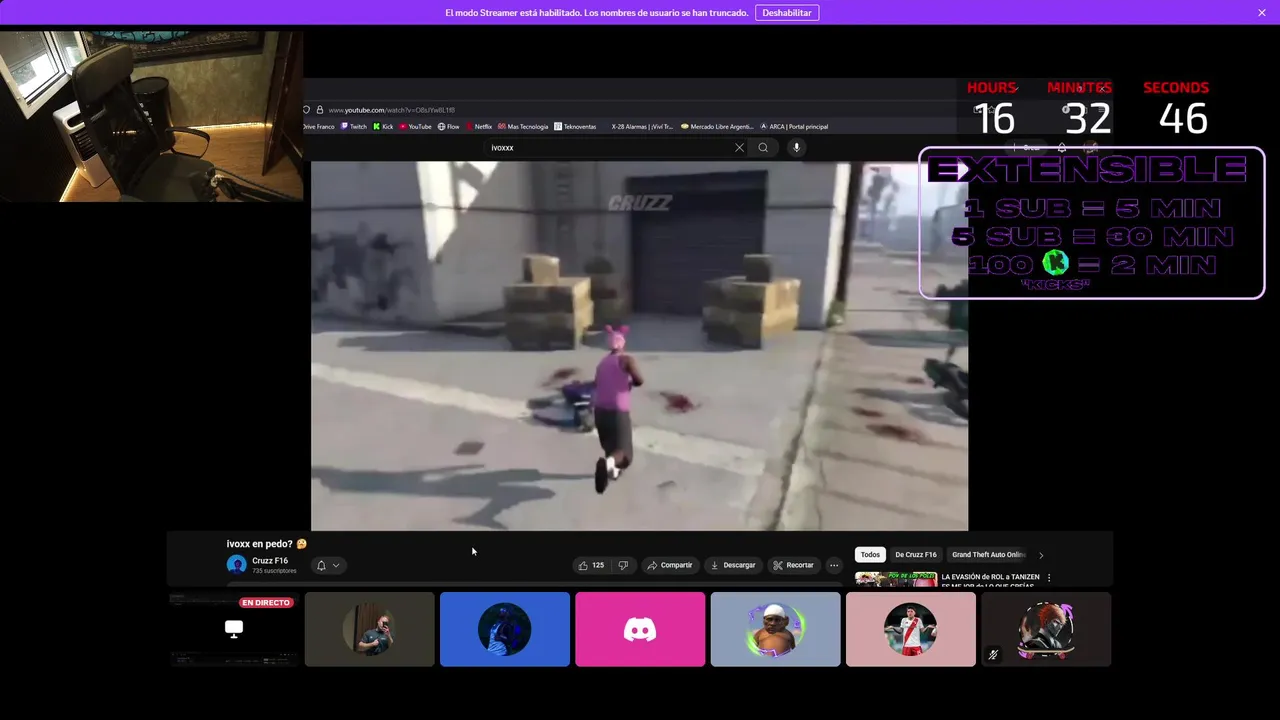The height and width of the screenshot is (720, 1280).
Task: Click the YouTube search magnifier button
Action: click(x=763, y=148)
